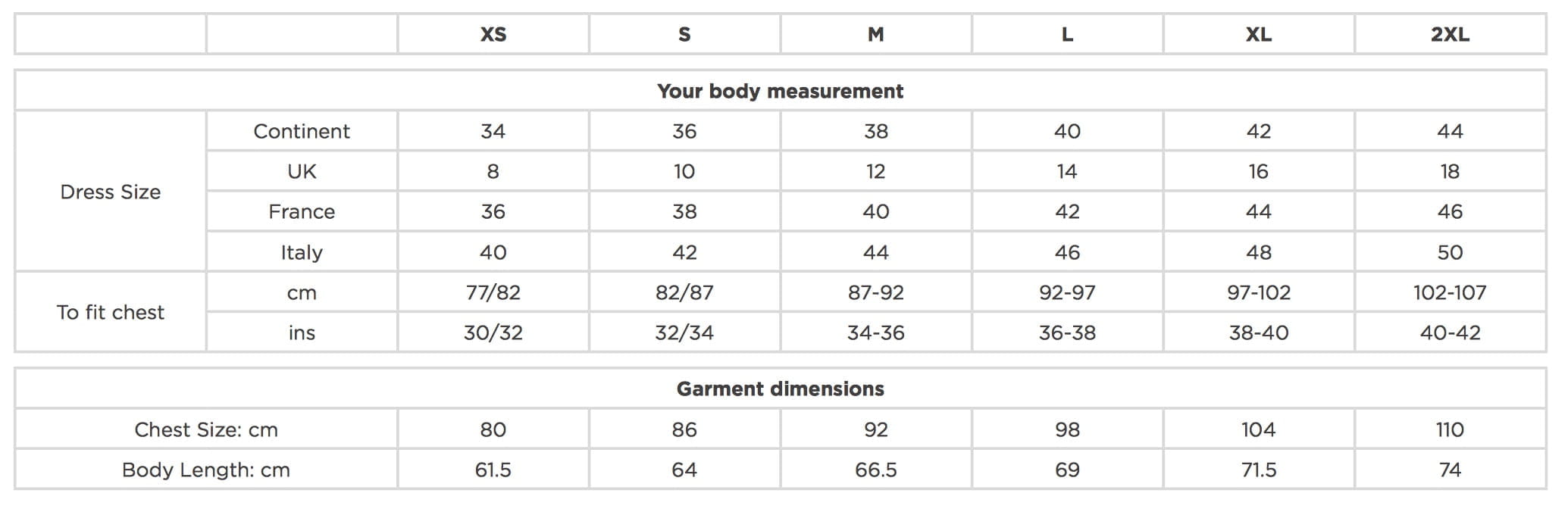
Task: Click the 61.5 body length cell
Action: tap(493, 470)
